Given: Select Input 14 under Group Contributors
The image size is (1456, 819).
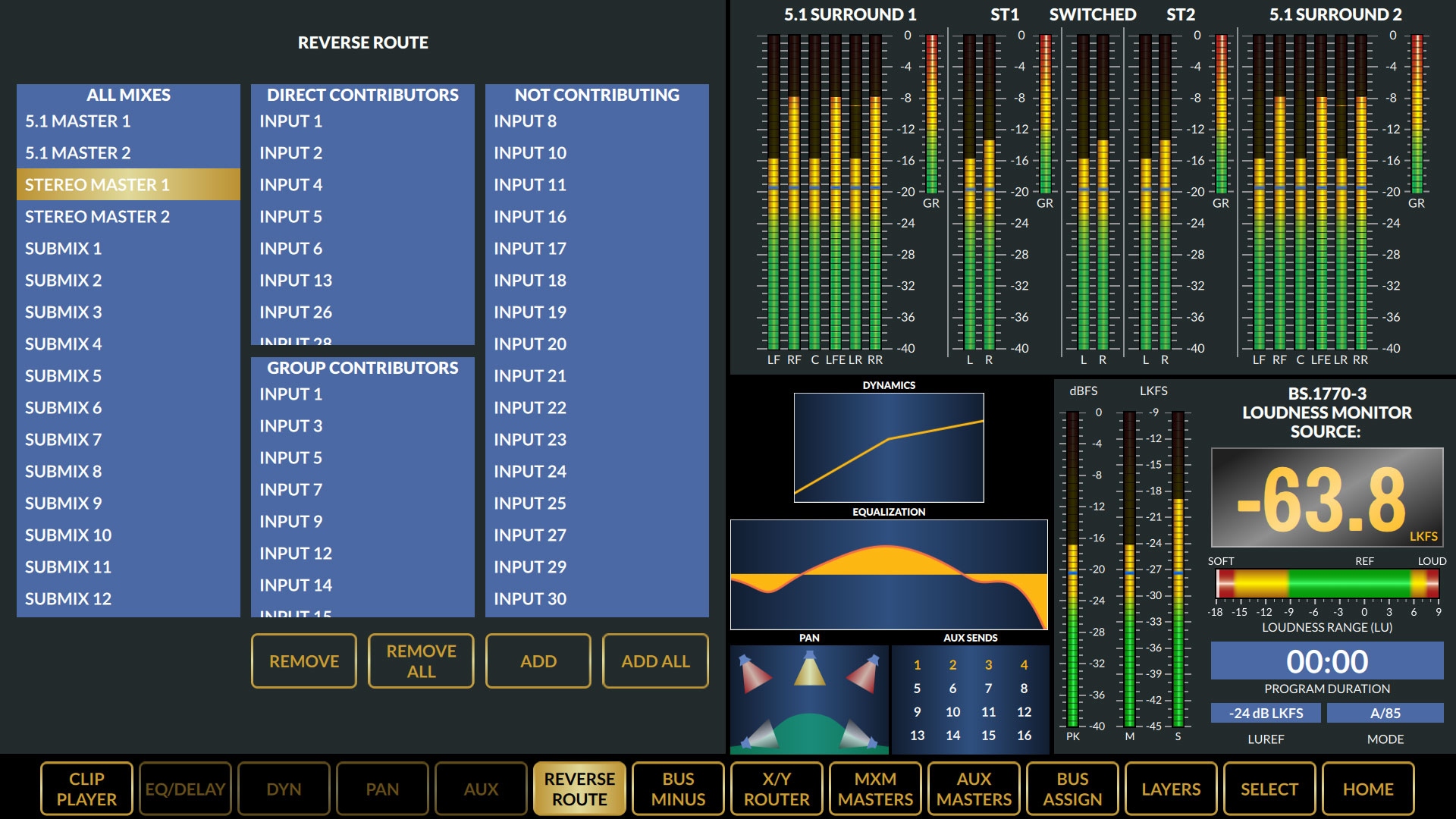Looking at the screenshot, I should (x=362, y=585).
